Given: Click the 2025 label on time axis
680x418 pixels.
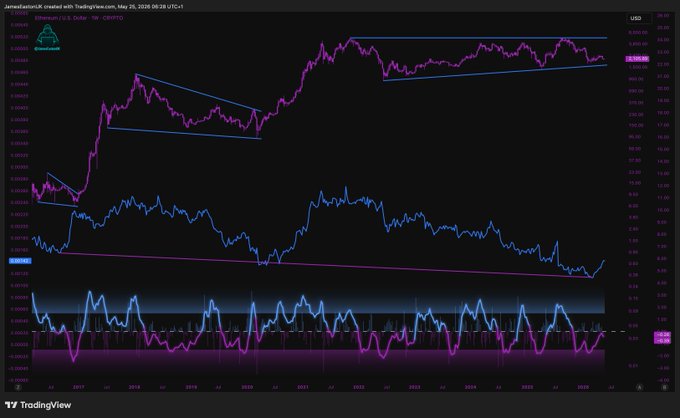Looking at the screenshot, I should click(527, 387).
